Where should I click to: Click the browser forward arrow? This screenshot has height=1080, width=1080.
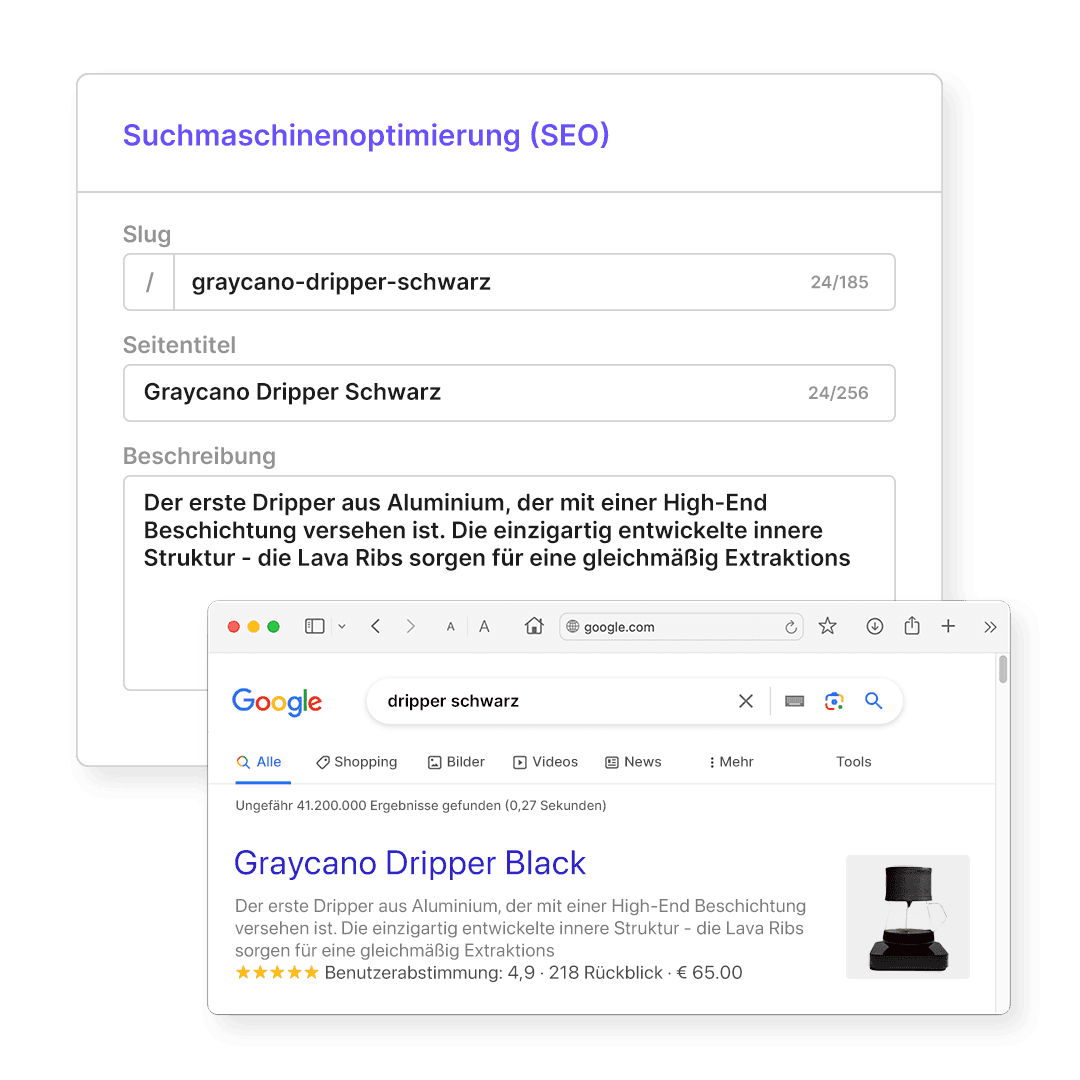(411, 626)
